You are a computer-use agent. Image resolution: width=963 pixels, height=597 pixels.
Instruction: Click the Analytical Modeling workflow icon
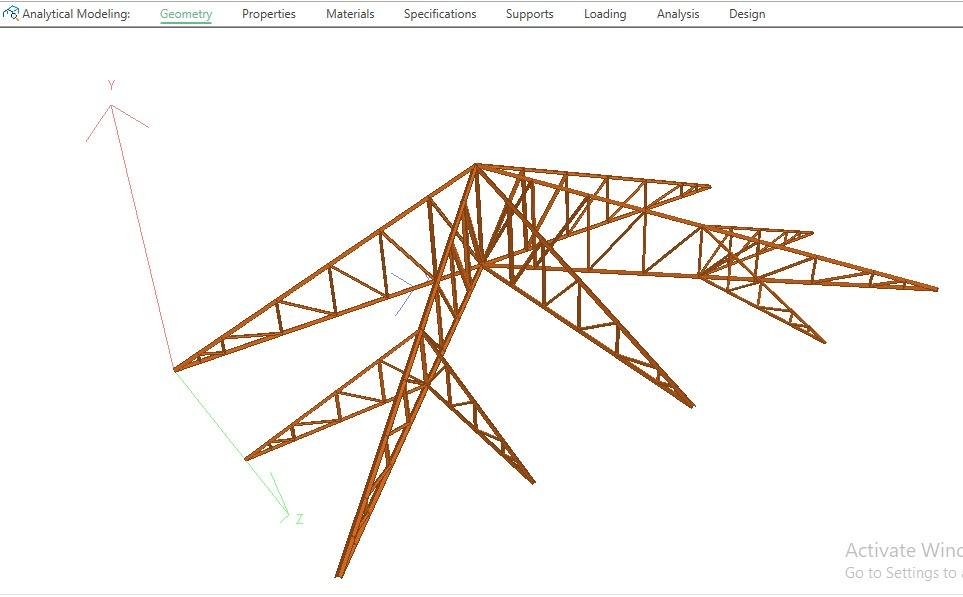10,13
